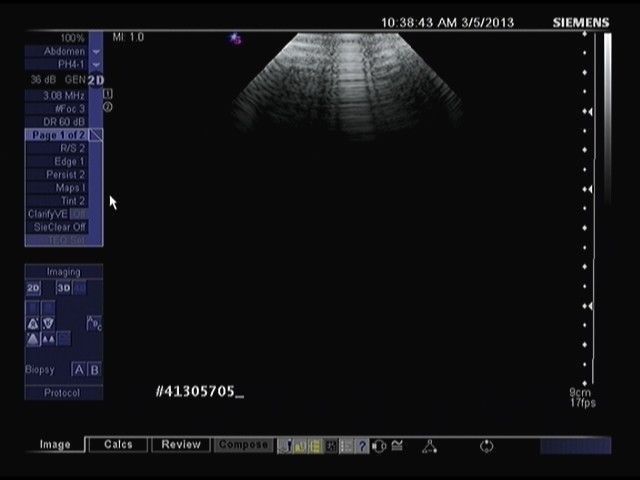Open the Abdomen exam dropdown

point(96,50)
